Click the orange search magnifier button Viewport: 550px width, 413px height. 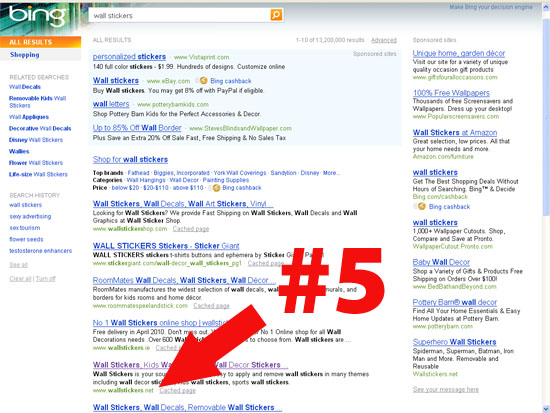pos(276,15)
